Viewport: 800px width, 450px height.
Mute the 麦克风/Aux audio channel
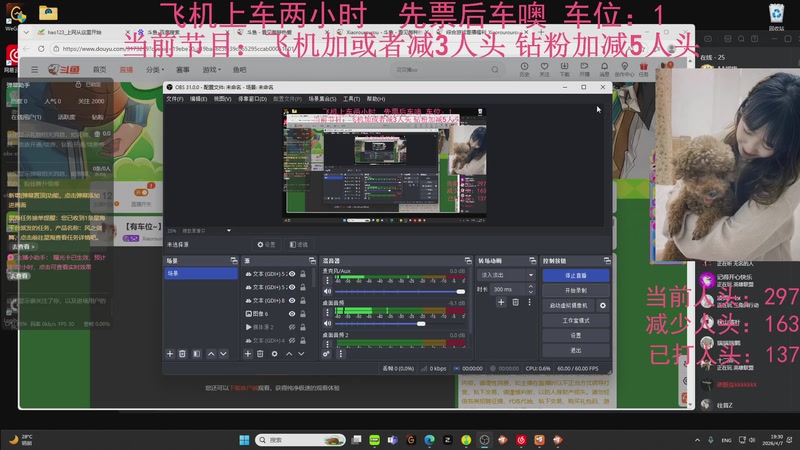(328, 291)
